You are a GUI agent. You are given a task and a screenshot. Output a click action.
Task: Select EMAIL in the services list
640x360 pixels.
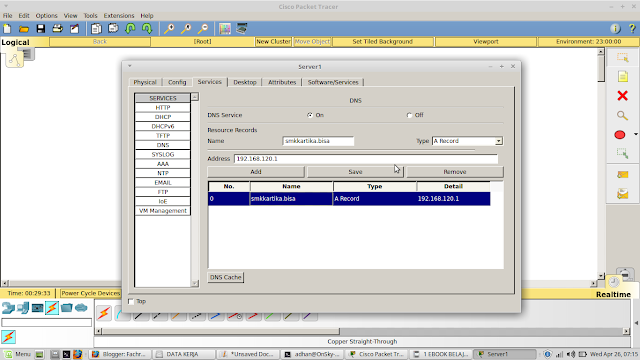pyautogui.click(x=162, y=182)
